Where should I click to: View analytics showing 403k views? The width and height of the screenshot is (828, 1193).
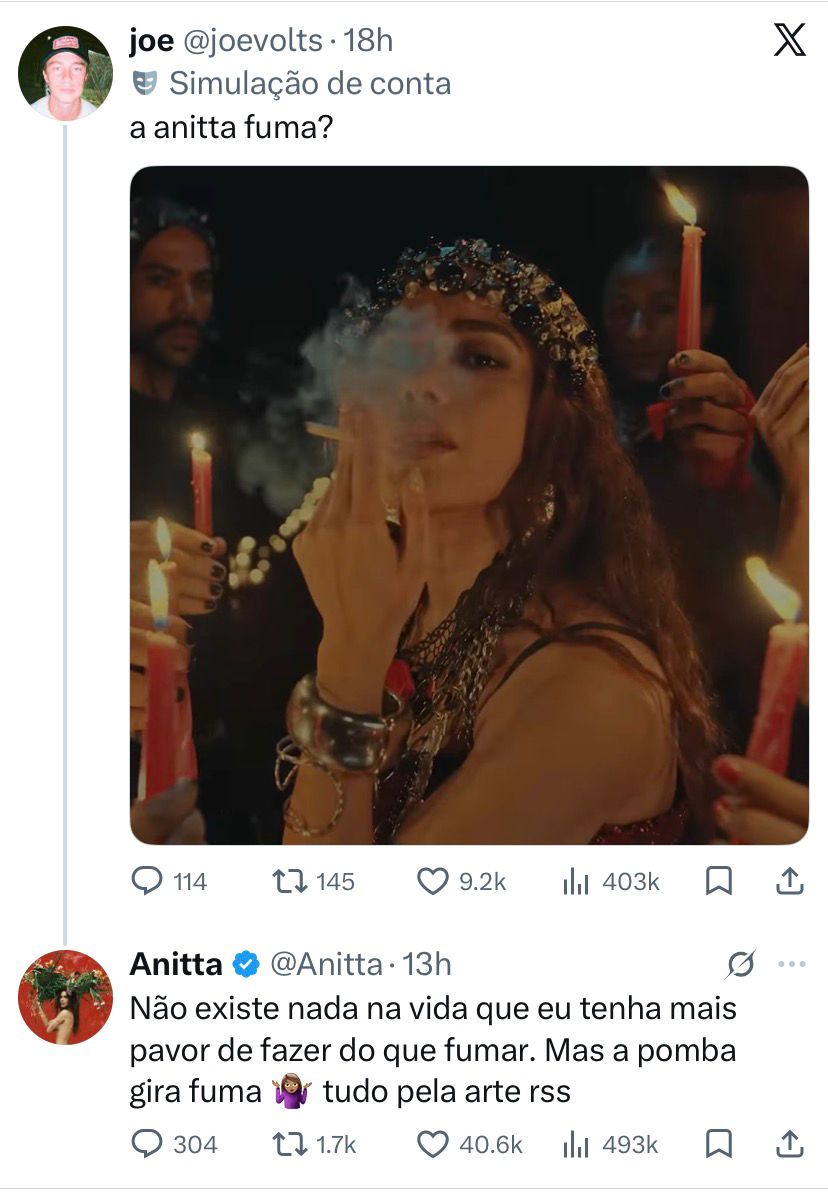(576, 881)
